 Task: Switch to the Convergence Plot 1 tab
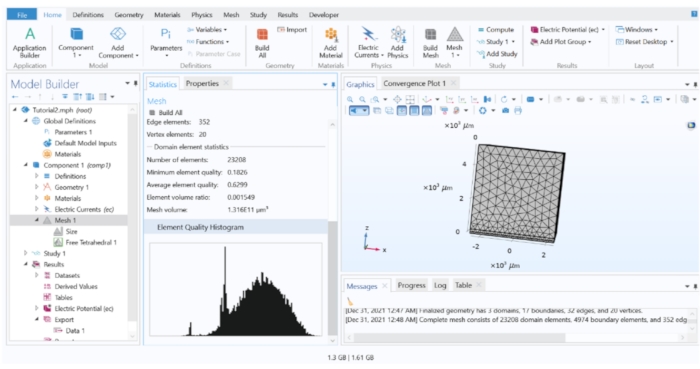(x=414, y=83)
